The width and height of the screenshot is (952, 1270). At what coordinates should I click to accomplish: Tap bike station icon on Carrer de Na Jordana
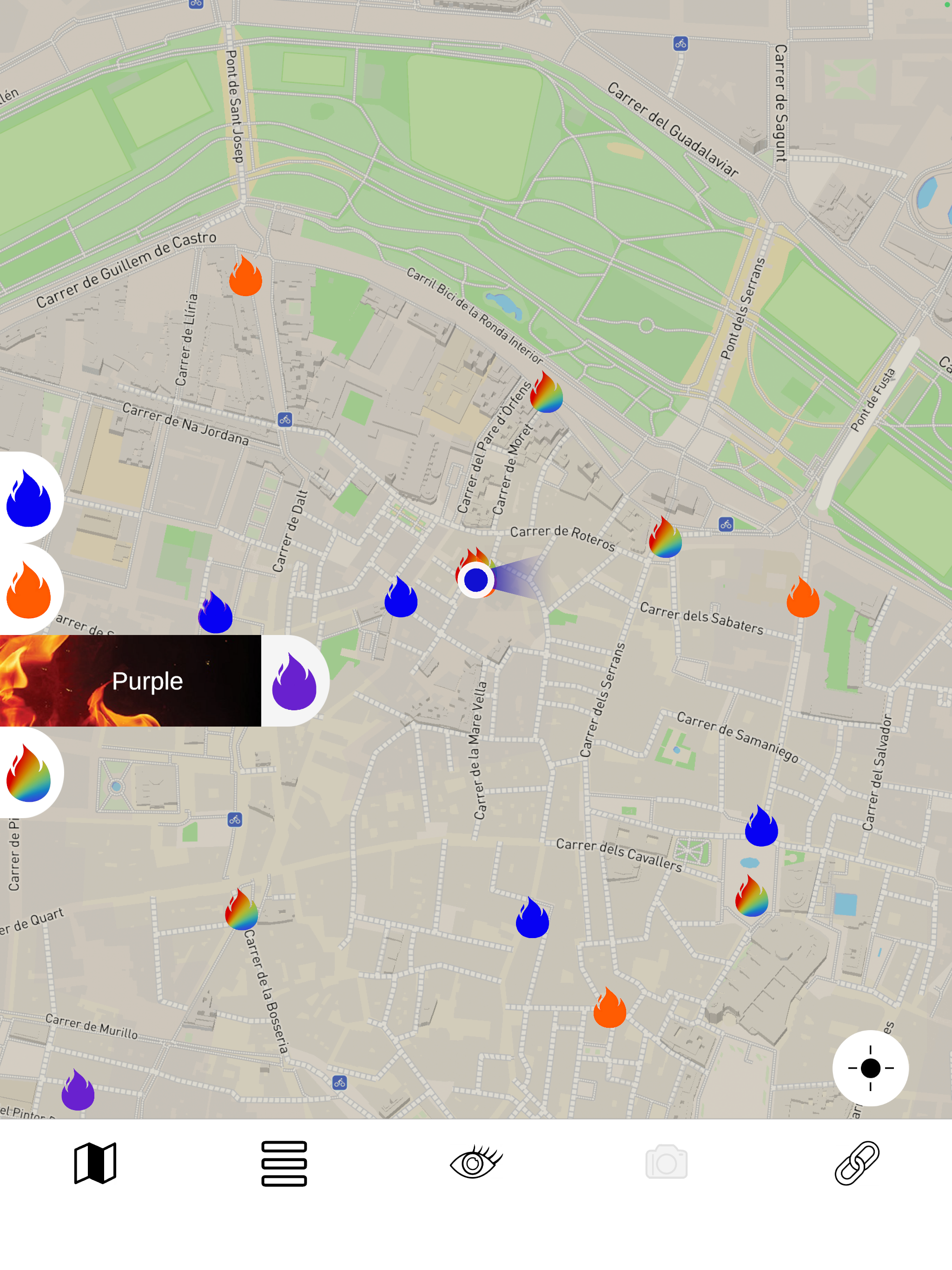[x=285, y=420]
